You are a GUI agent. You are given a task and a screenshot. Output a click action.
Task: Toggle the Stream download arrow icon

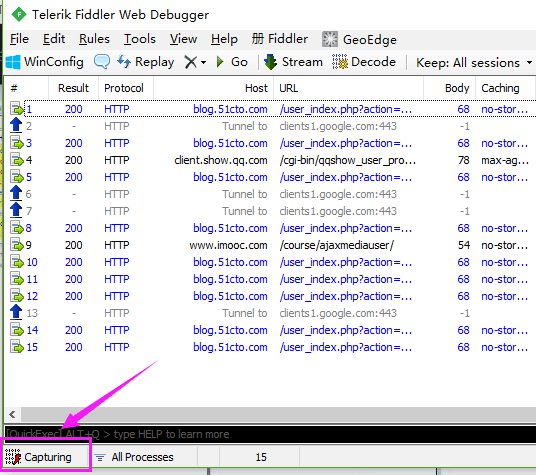270,62
